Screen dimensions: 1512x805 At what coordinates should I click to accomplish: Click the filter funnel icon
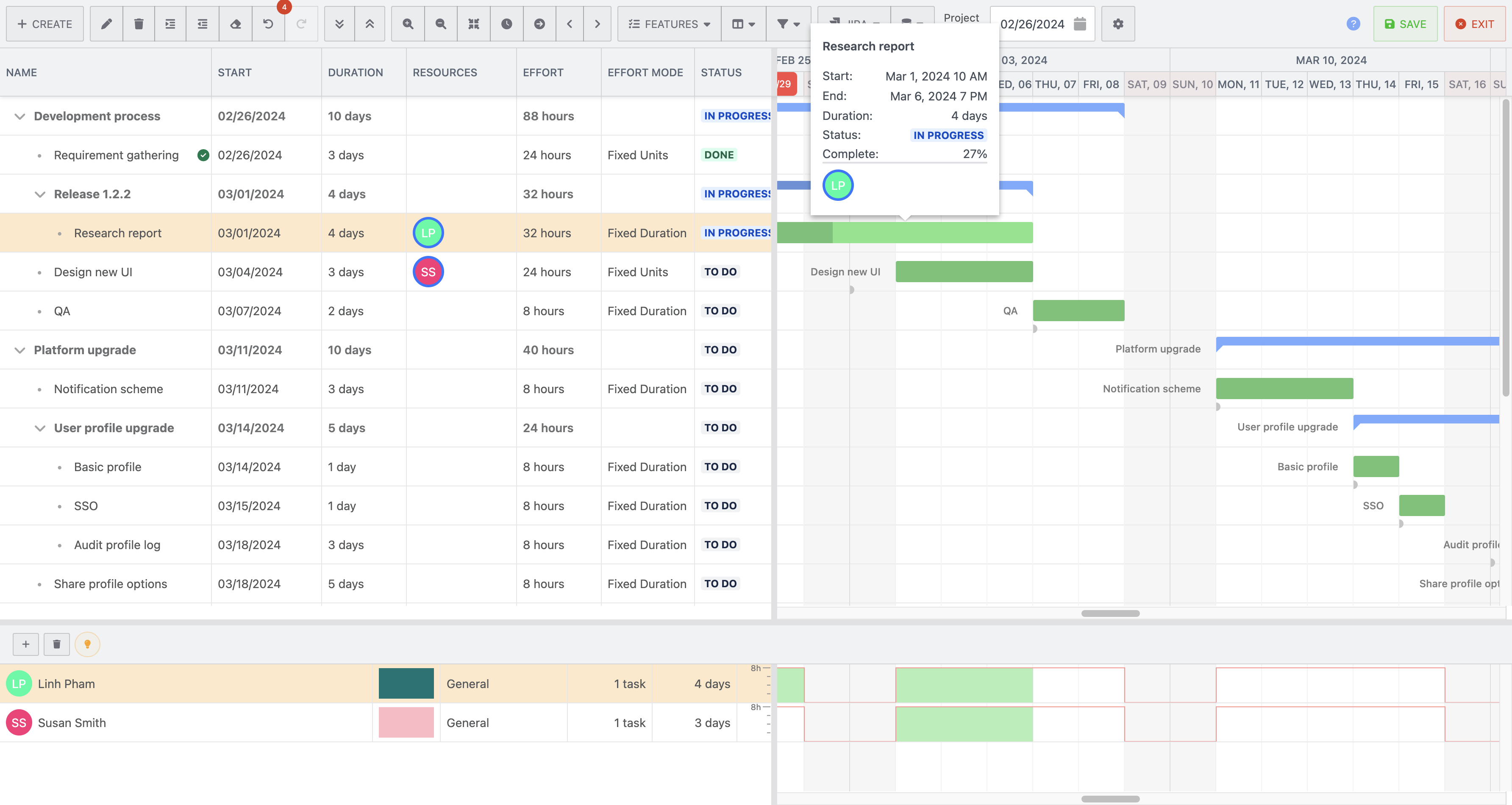tap(783, 22)
